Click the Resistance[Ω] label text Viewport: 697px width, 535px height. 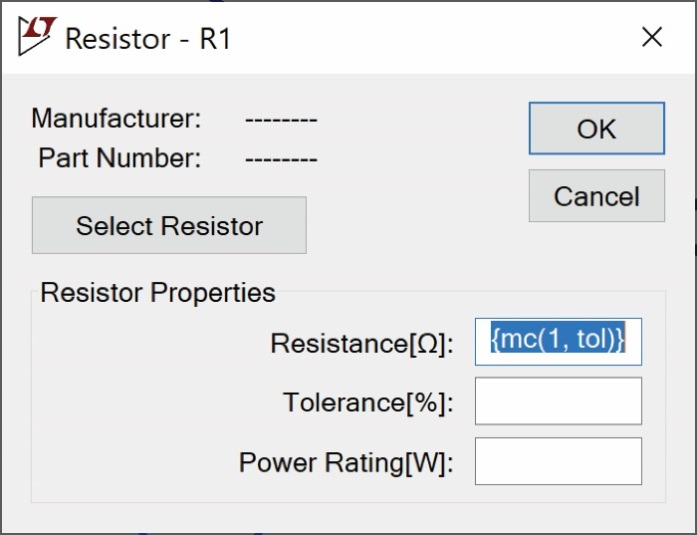[362, 344]
